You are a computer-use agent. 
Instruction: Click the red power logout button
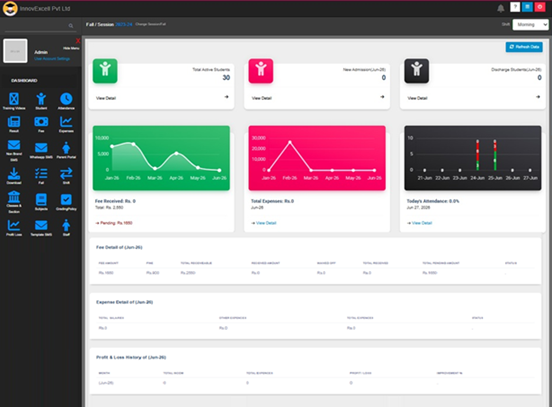540,7
